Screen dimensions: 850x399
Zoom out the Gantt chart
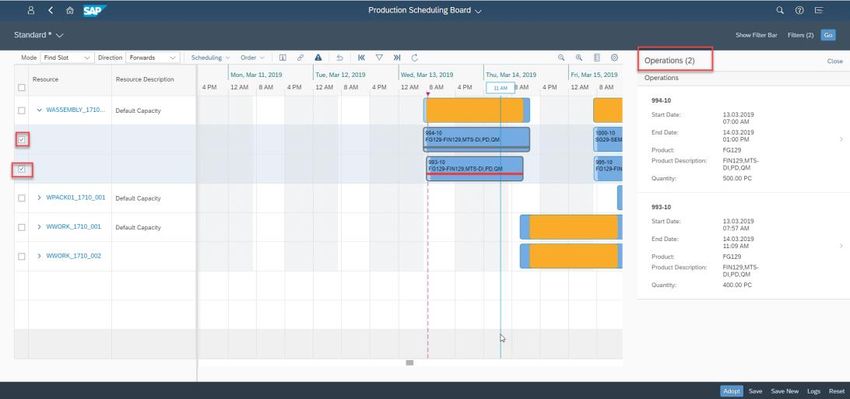[562, 57]
